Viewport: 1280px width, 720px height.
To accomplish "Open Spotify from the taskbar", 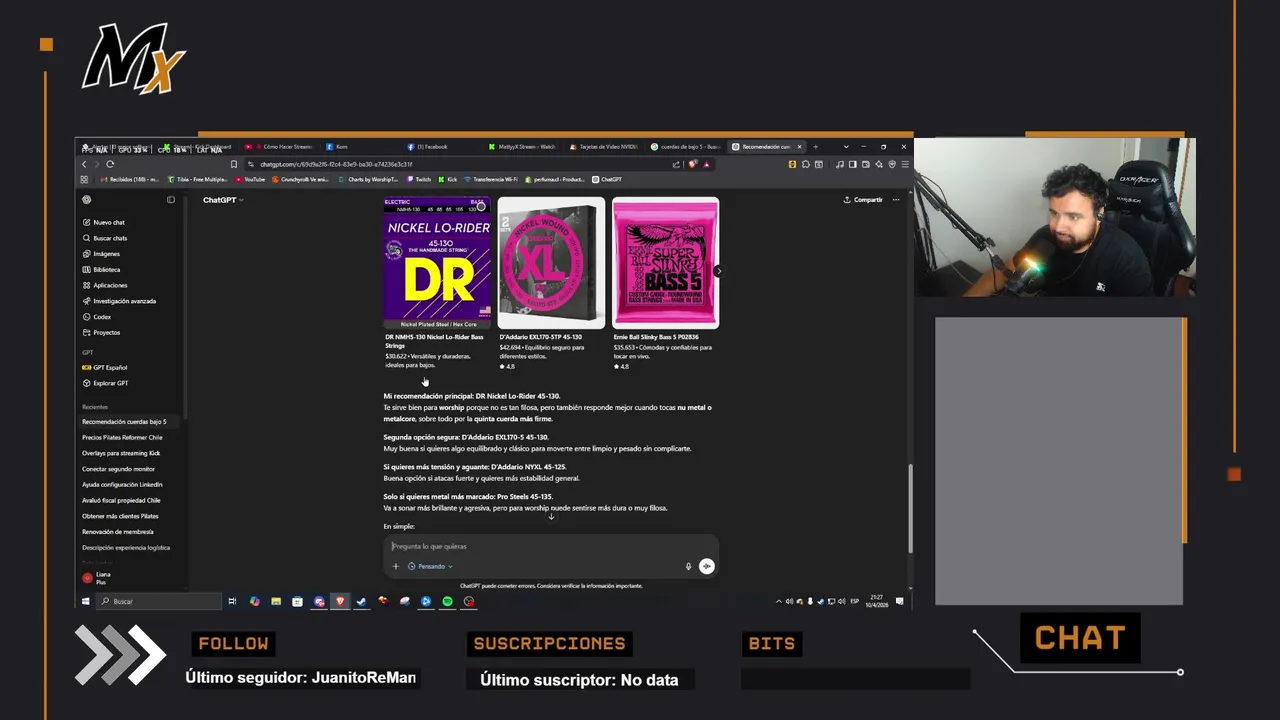I will pos(447,601).
